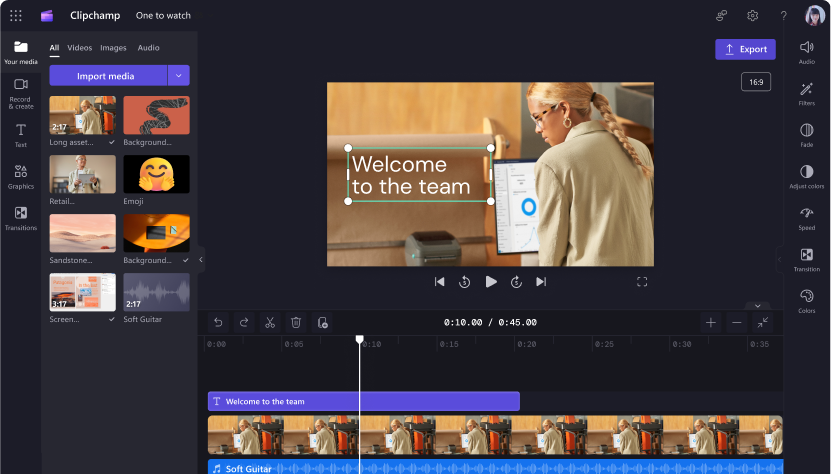Open the help question mark

point(784,16)
